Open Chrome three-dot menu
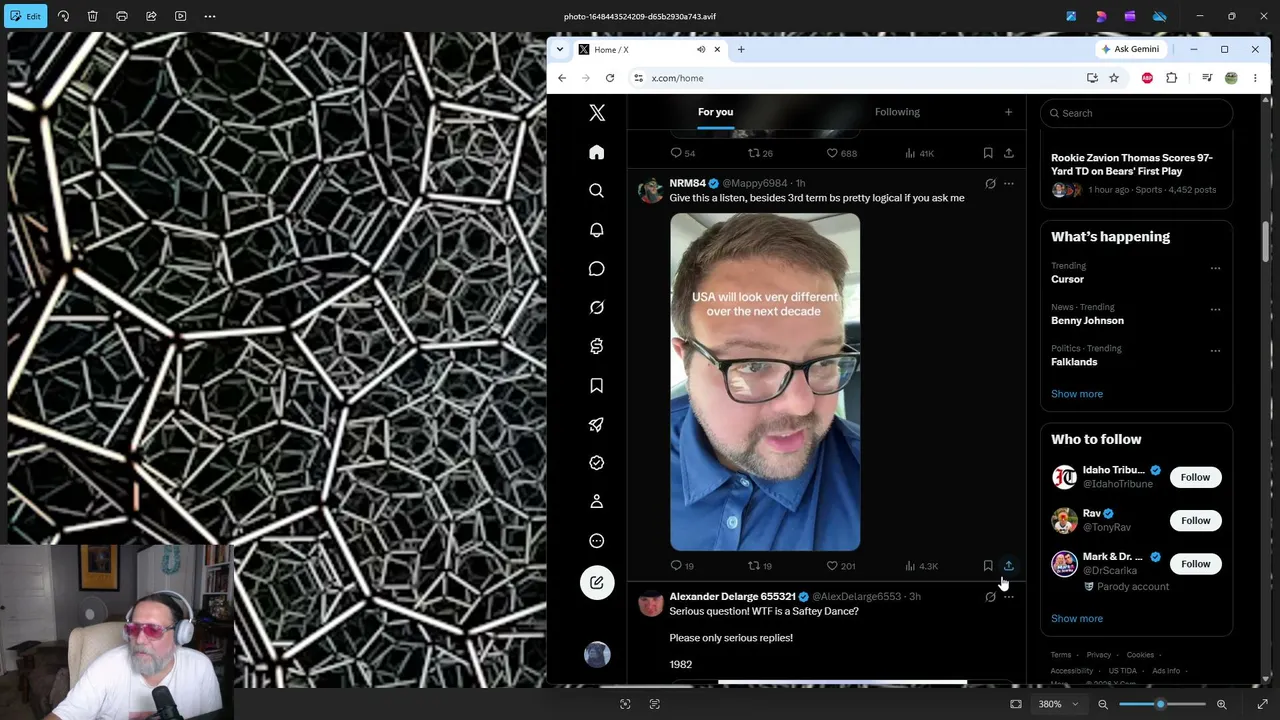 pos(1255,78)
